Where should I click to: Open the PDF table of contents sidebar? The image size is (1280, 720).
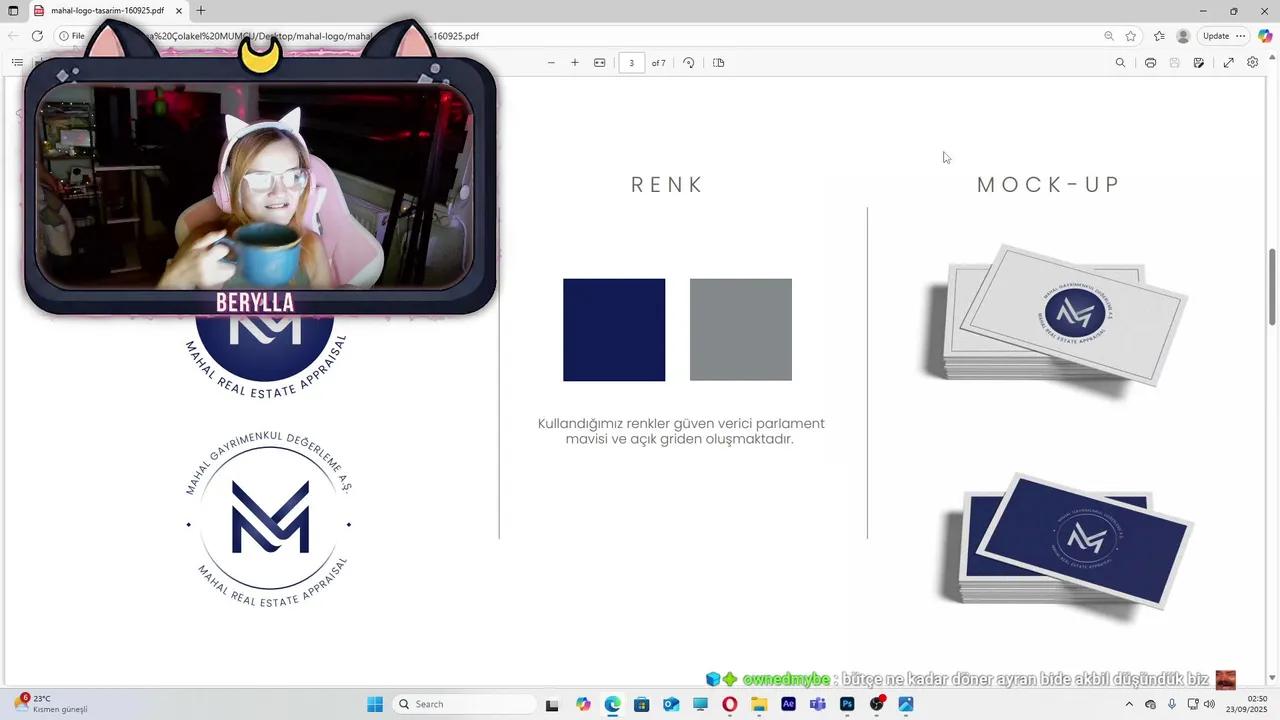click(17, 63)
